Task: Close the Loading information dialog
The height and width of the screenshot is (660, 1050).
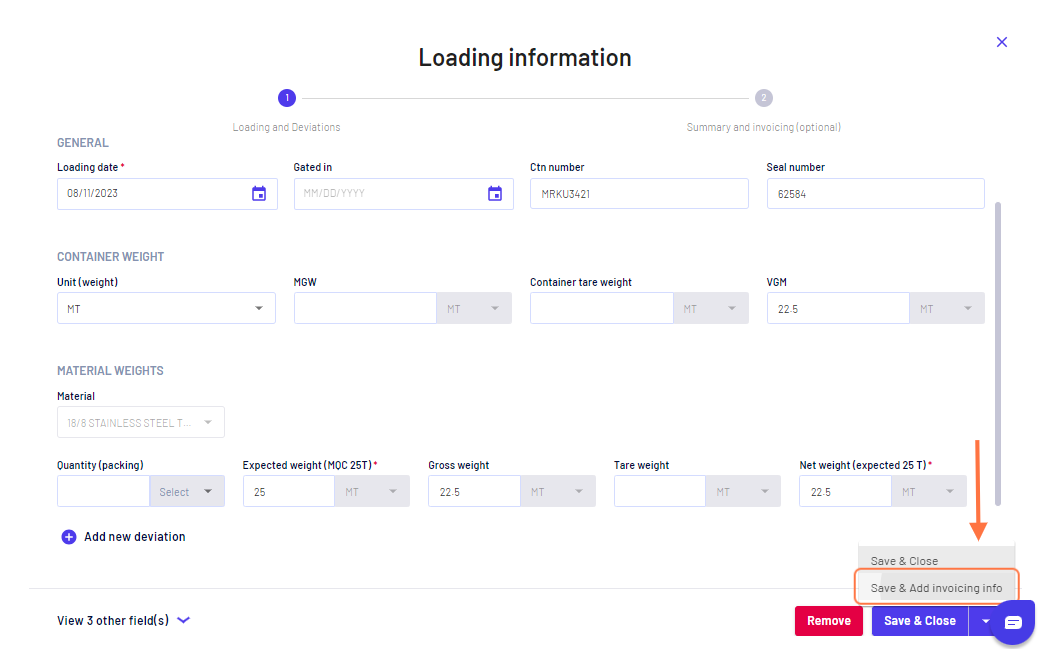Action: 1002,42
